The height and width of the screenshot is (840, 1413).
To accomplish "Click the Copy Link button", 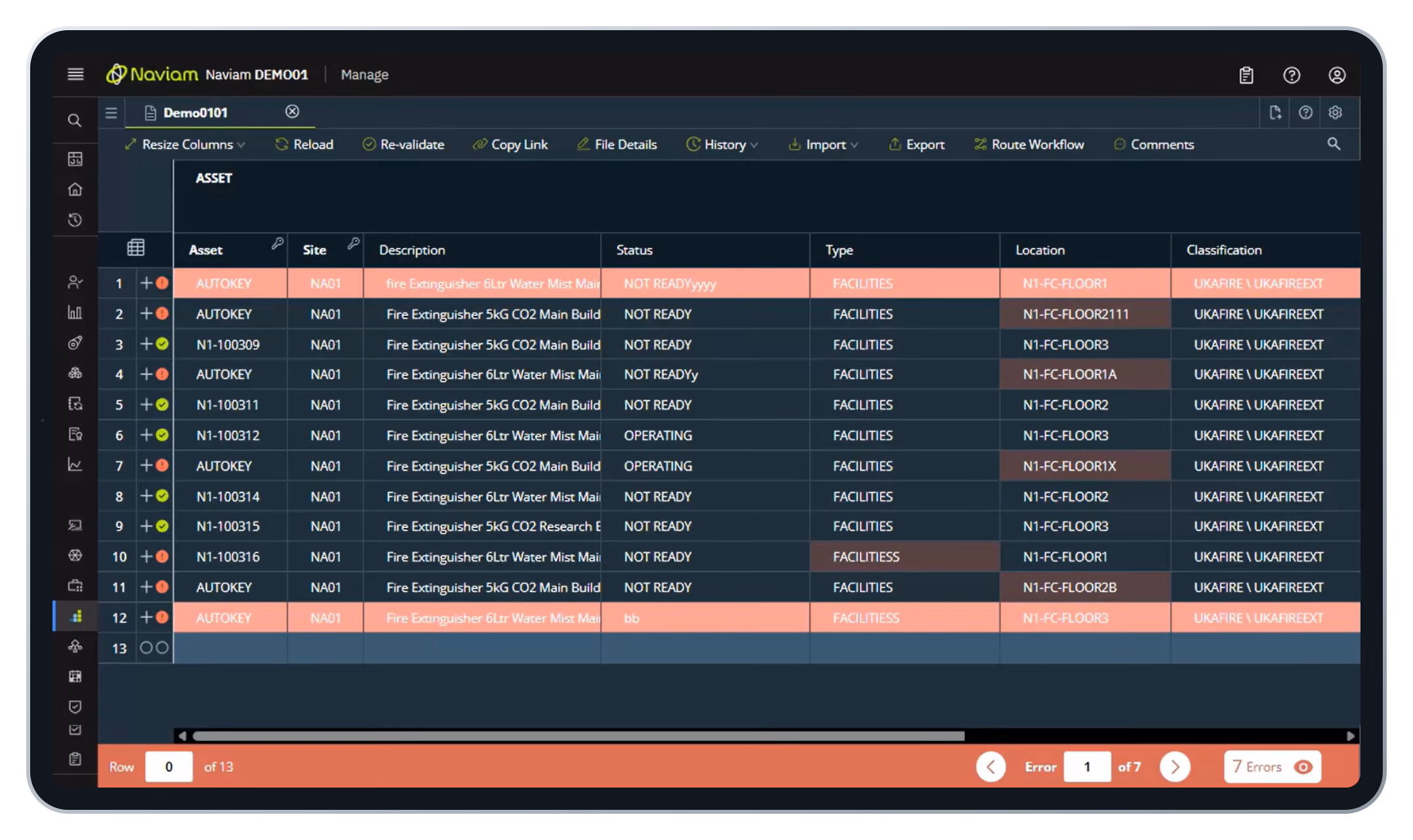I will coord(510,144).
